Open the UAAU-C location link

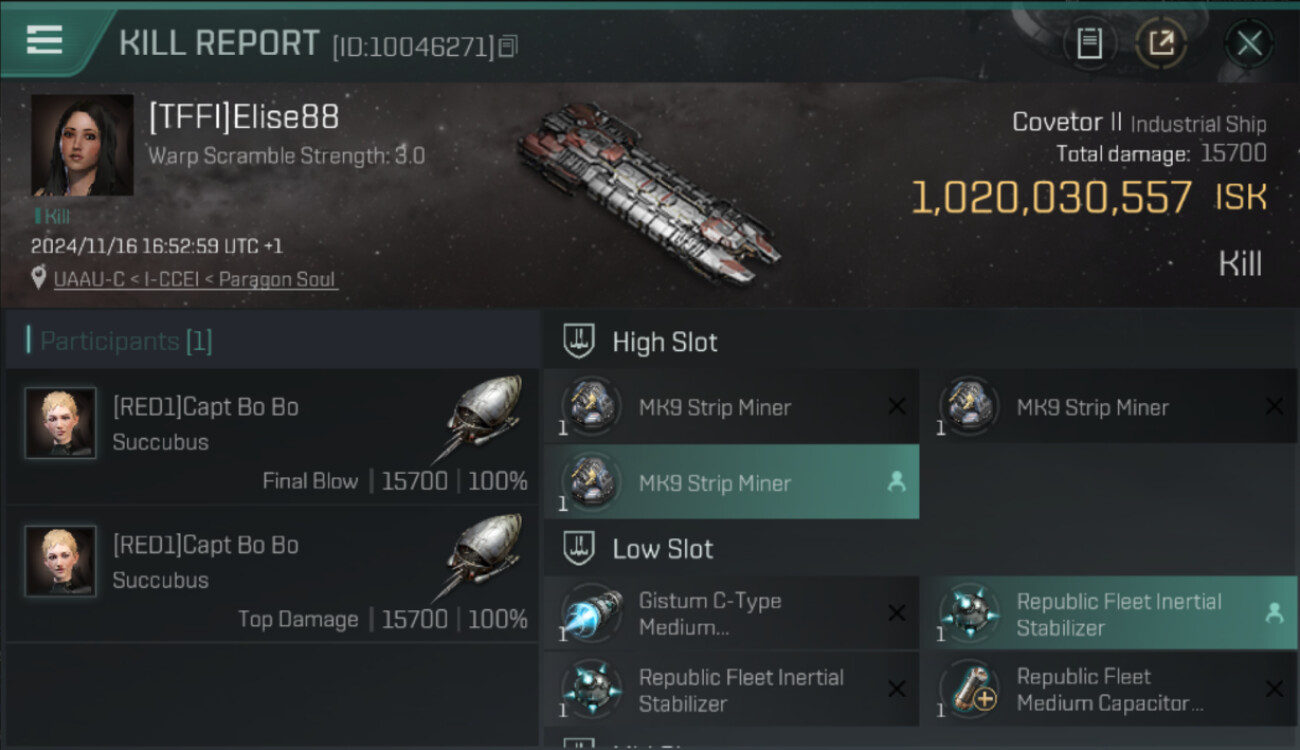pos(194,279)
